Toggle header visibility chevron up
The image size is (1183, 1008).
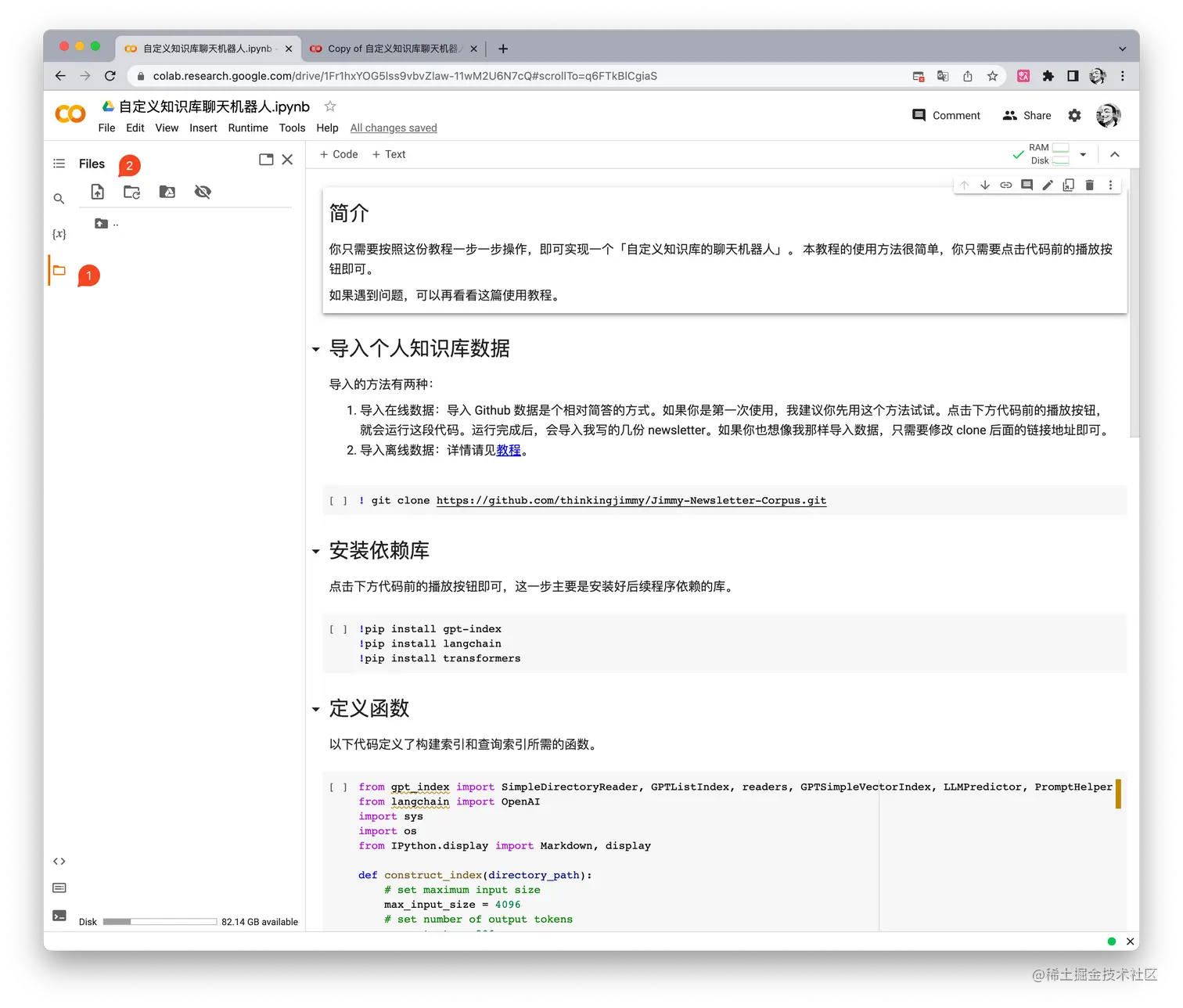pyautogui.click(x=1115, y=154)
